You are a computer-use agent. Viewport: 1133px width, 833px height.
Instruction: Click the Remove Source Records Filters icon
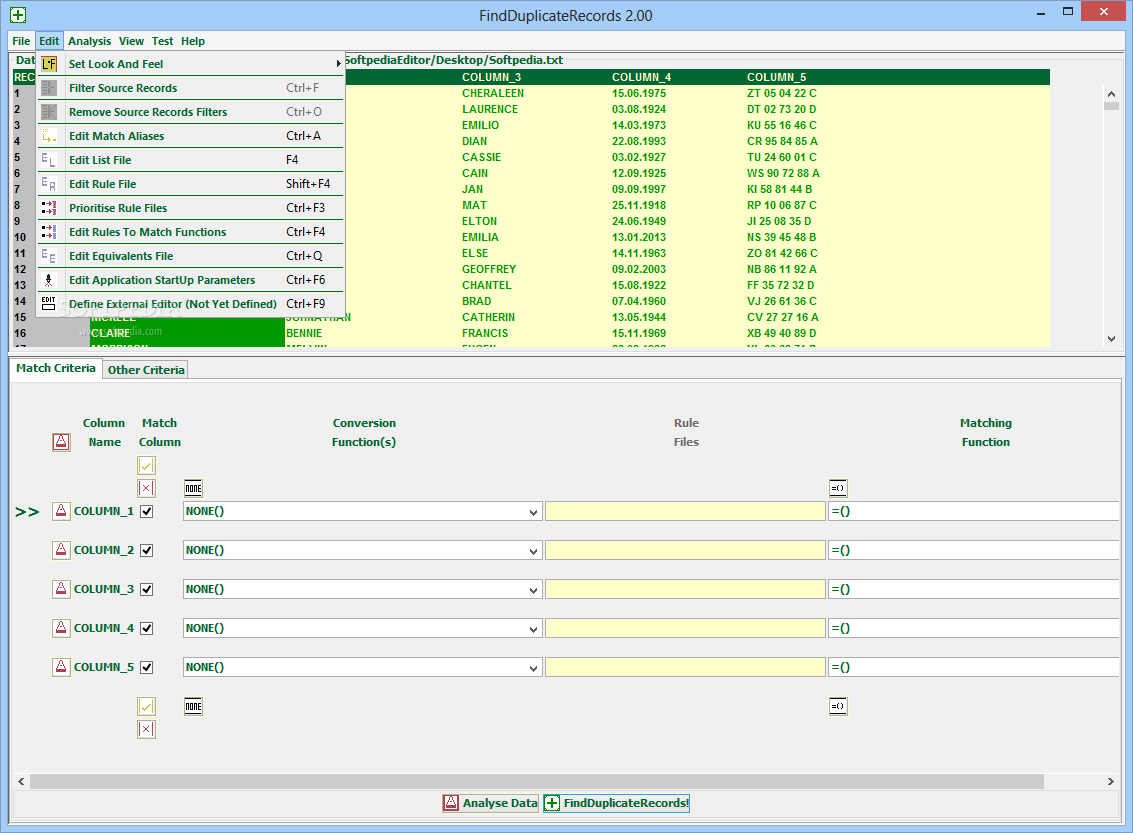49,112
